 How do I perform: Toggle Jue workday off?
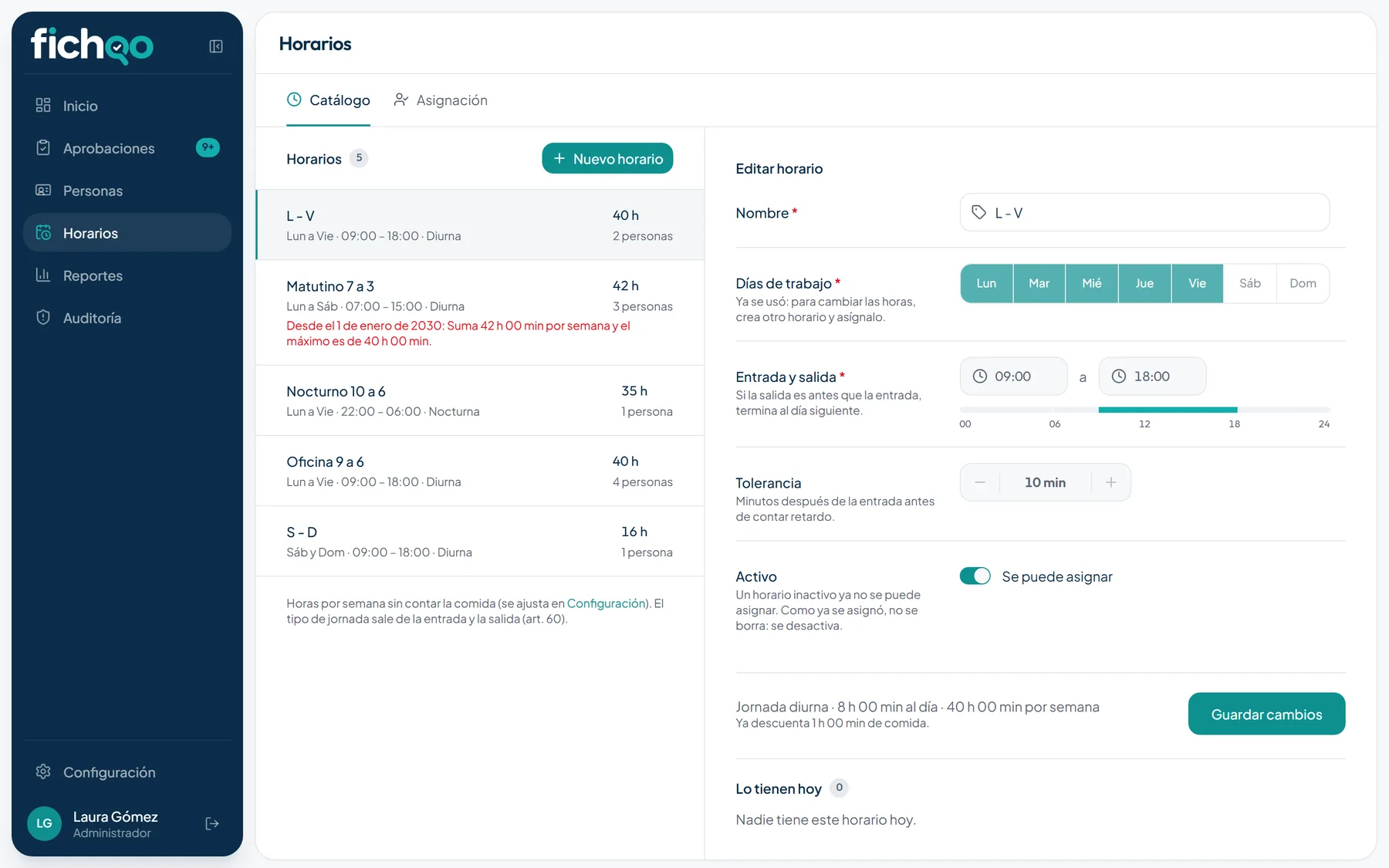click(1144, 283)
